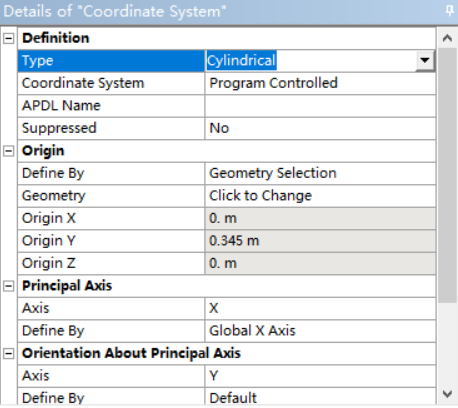Click the scrollbar up arrow
The image size is (458, 408).
[447, 38]
